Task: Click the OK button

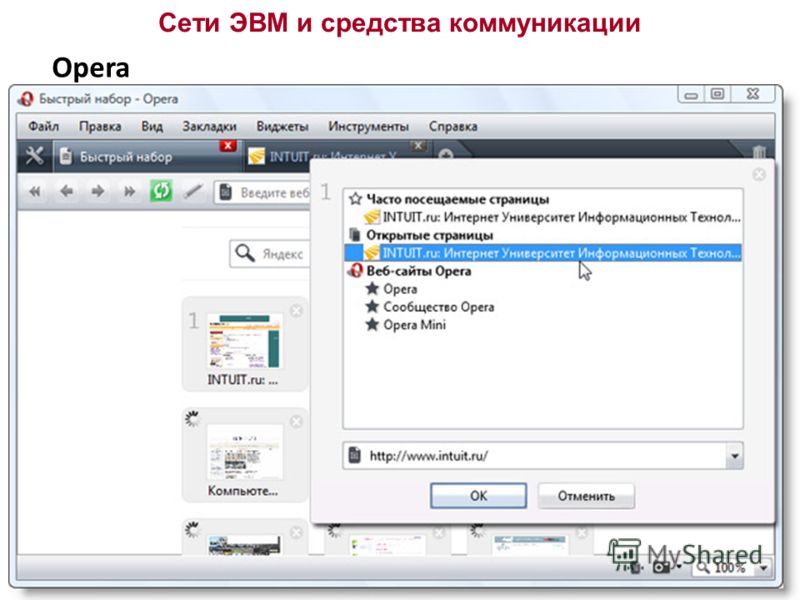Action: click(478, 495)
